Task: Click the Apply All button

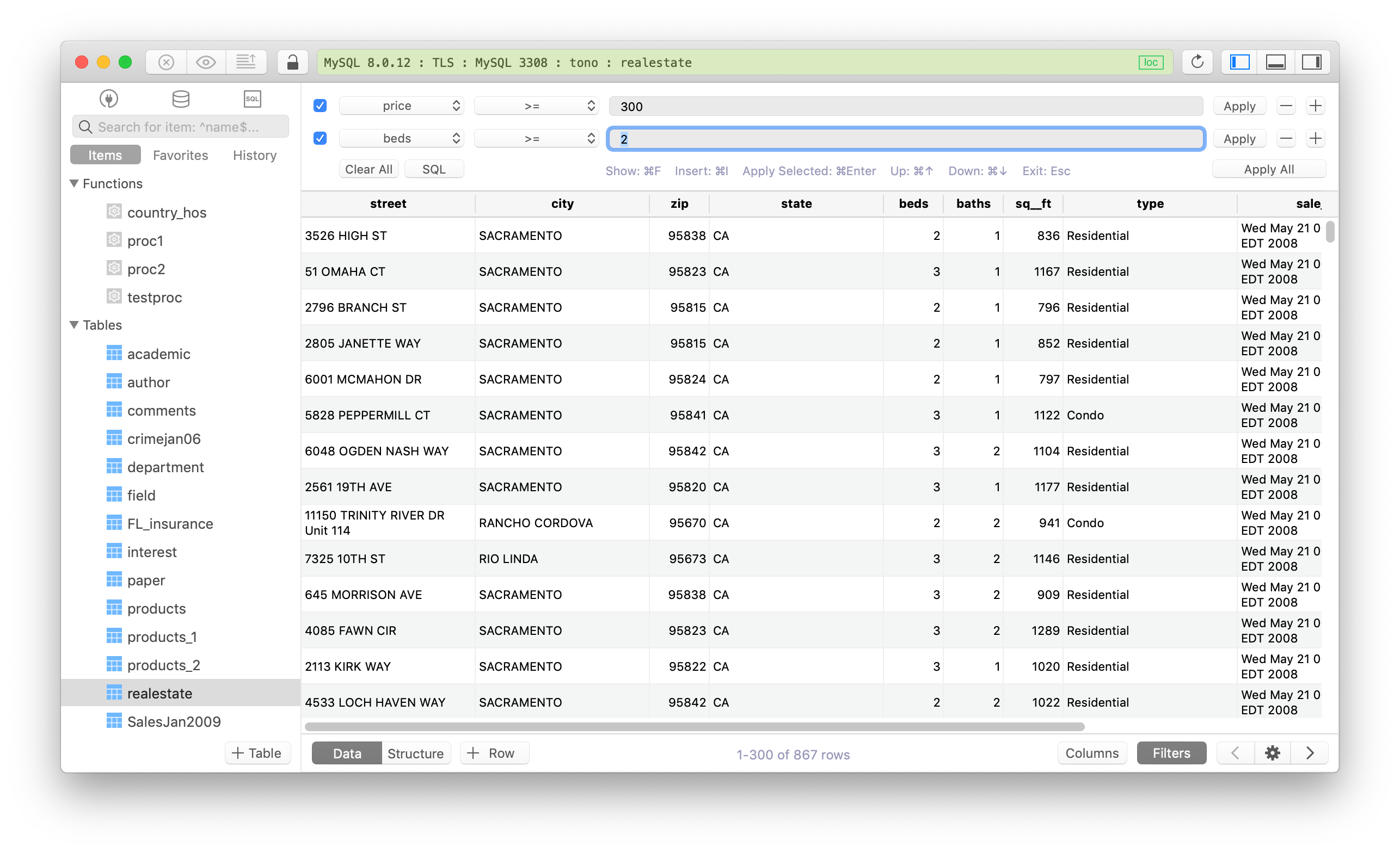Action: pos(1269,169)
